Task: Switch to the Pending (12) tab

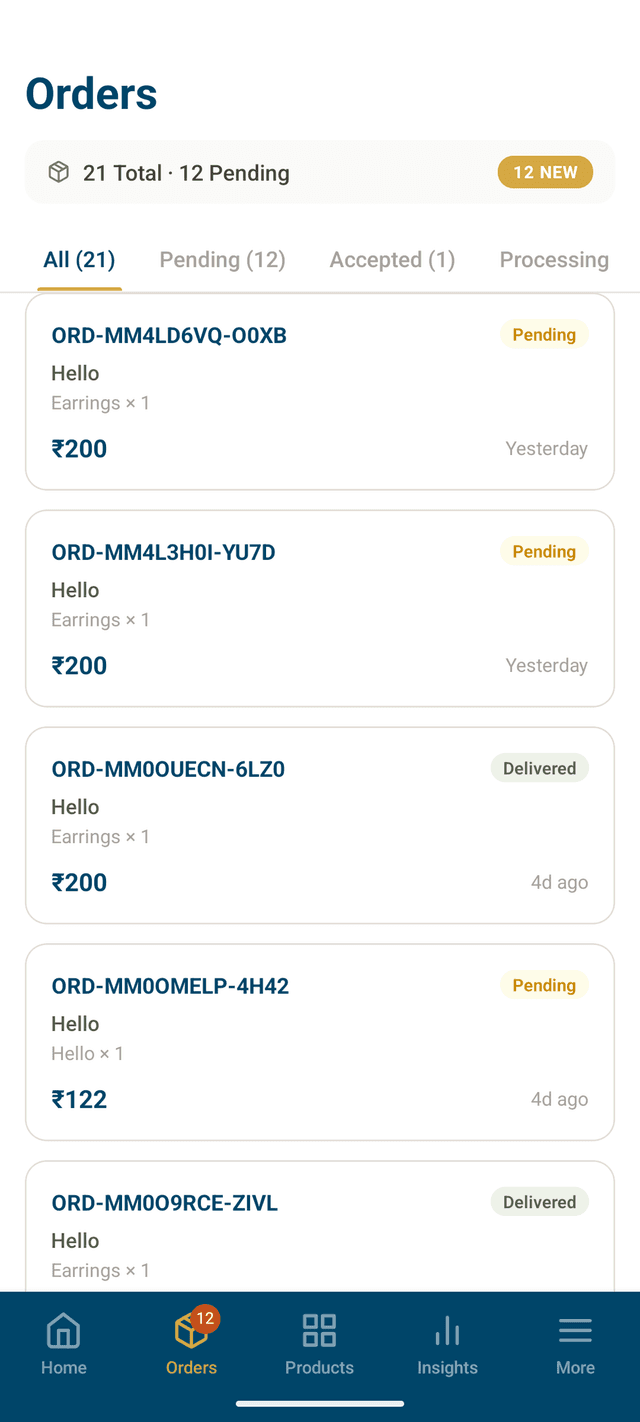Action: tap(222, 259)
